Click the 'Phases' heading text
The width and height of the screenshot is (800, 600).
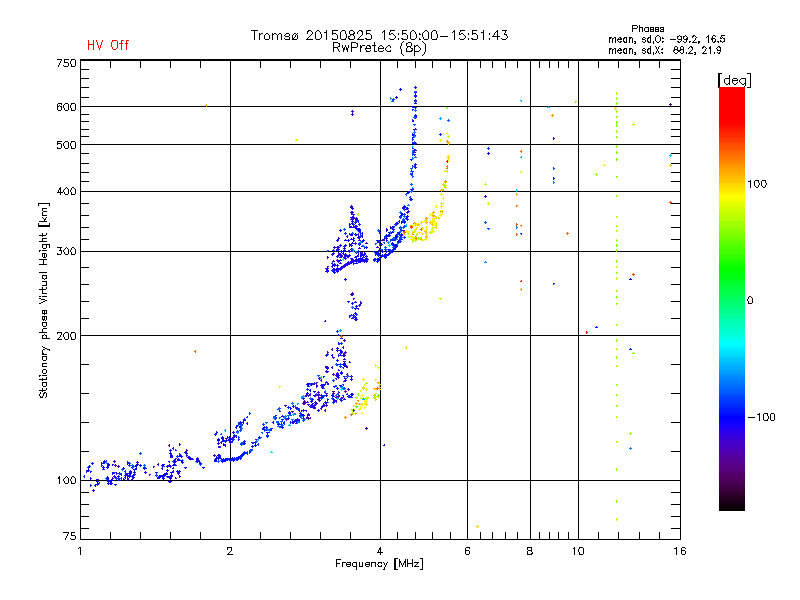point(647,29)
